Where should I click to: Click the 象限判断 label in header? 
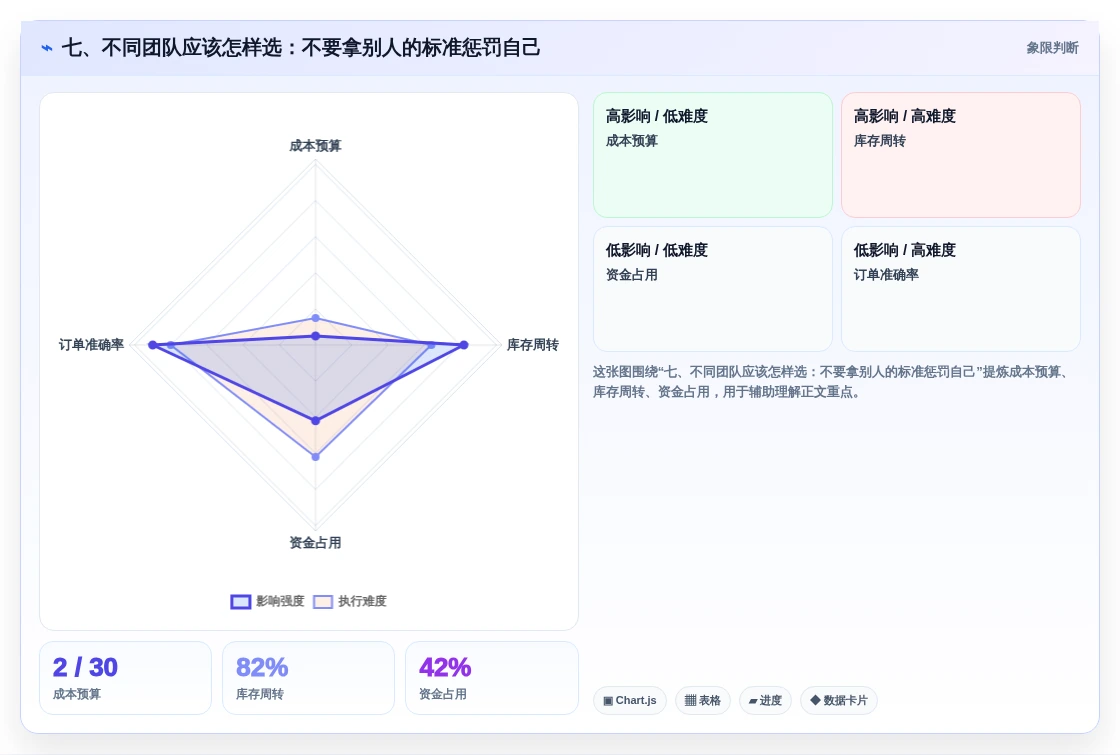(1052, 48)
